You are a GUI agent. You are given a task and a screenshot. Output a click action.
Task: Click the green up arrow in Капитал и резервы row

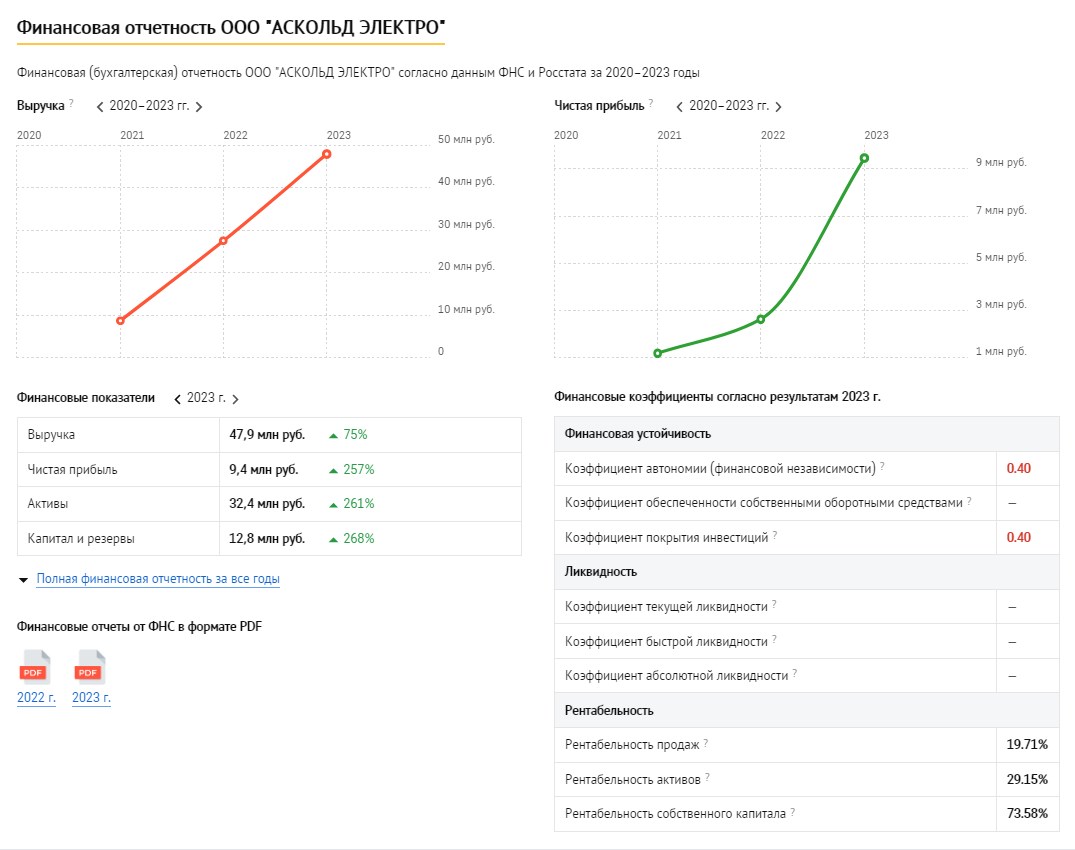coord(333,539)
